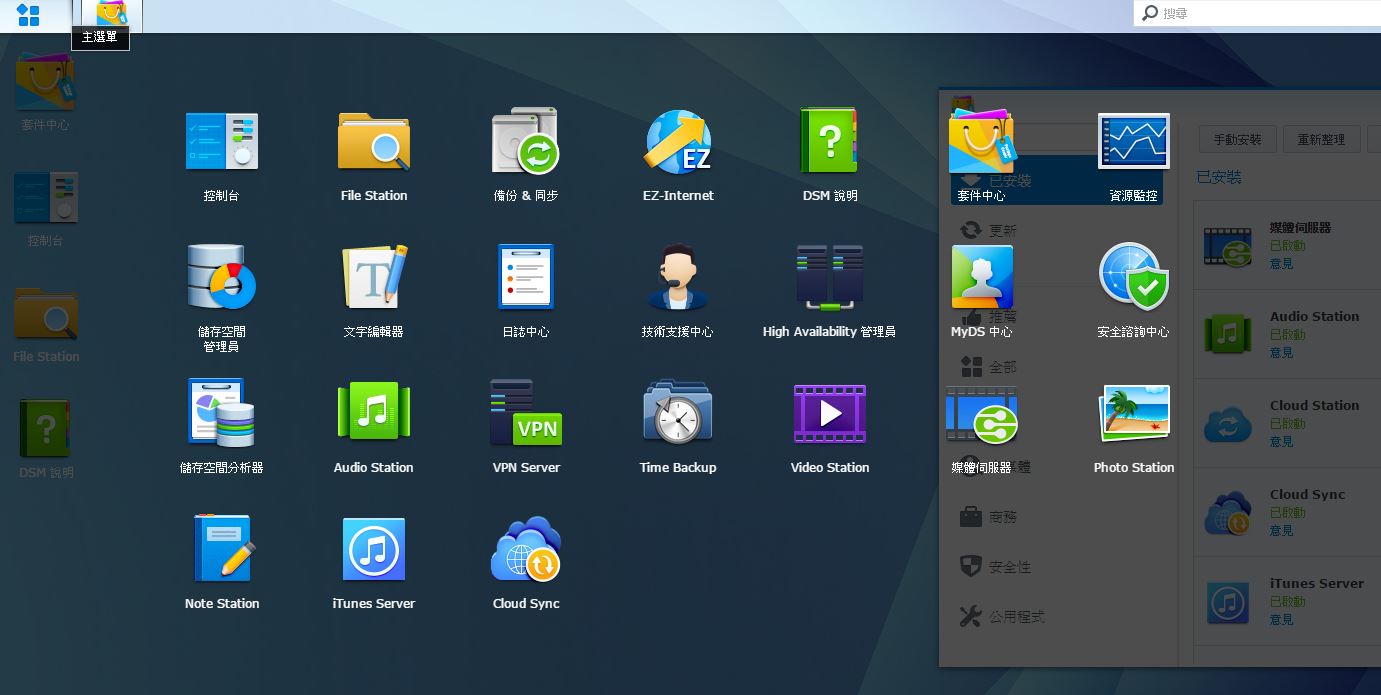Launch Audio Station from the main menu grid
The width and height of the screenshot is (1381, 695).
373,427
